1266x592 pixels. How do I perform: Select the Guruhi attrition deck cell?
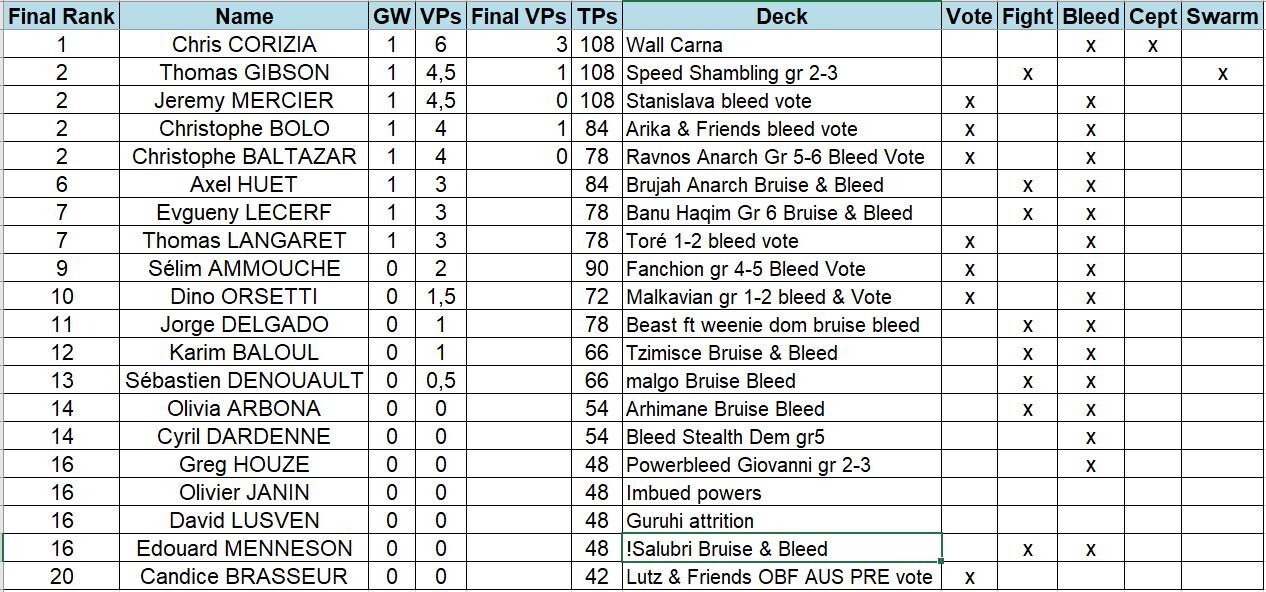coord(781,521)
